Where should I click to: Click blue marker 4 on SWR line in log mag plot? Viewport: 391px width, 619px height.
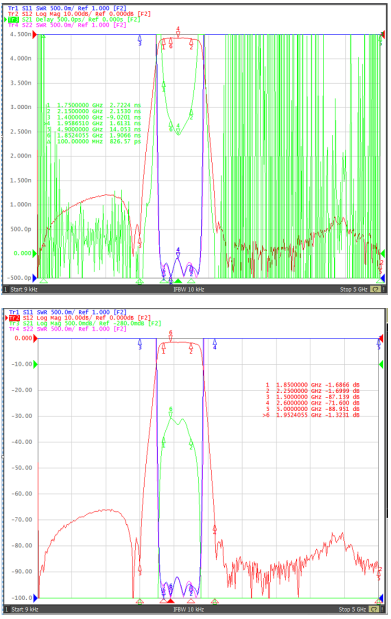tap(214, 344)
